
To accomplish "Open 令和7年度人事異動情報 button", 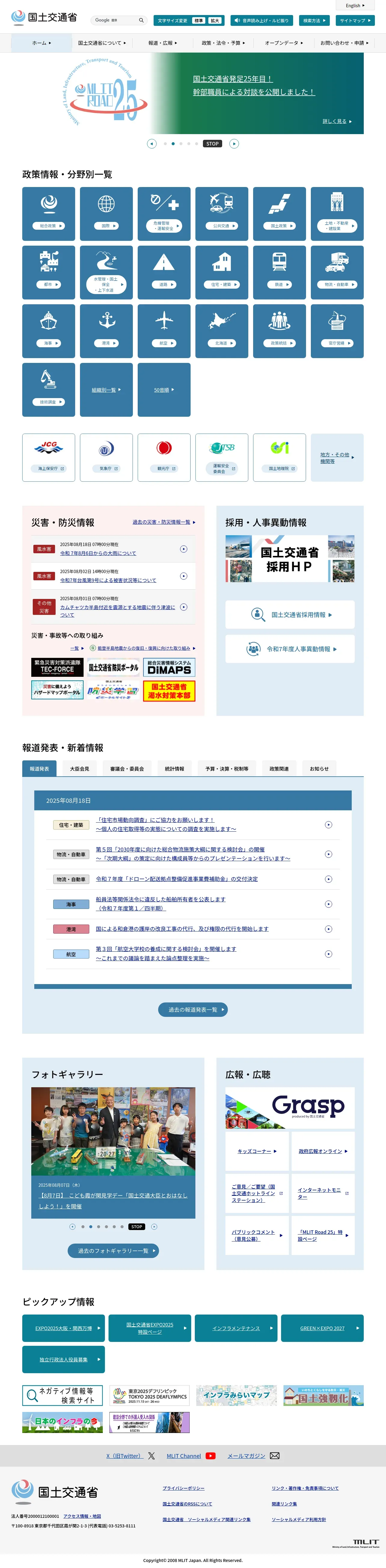I will [290, 649].
